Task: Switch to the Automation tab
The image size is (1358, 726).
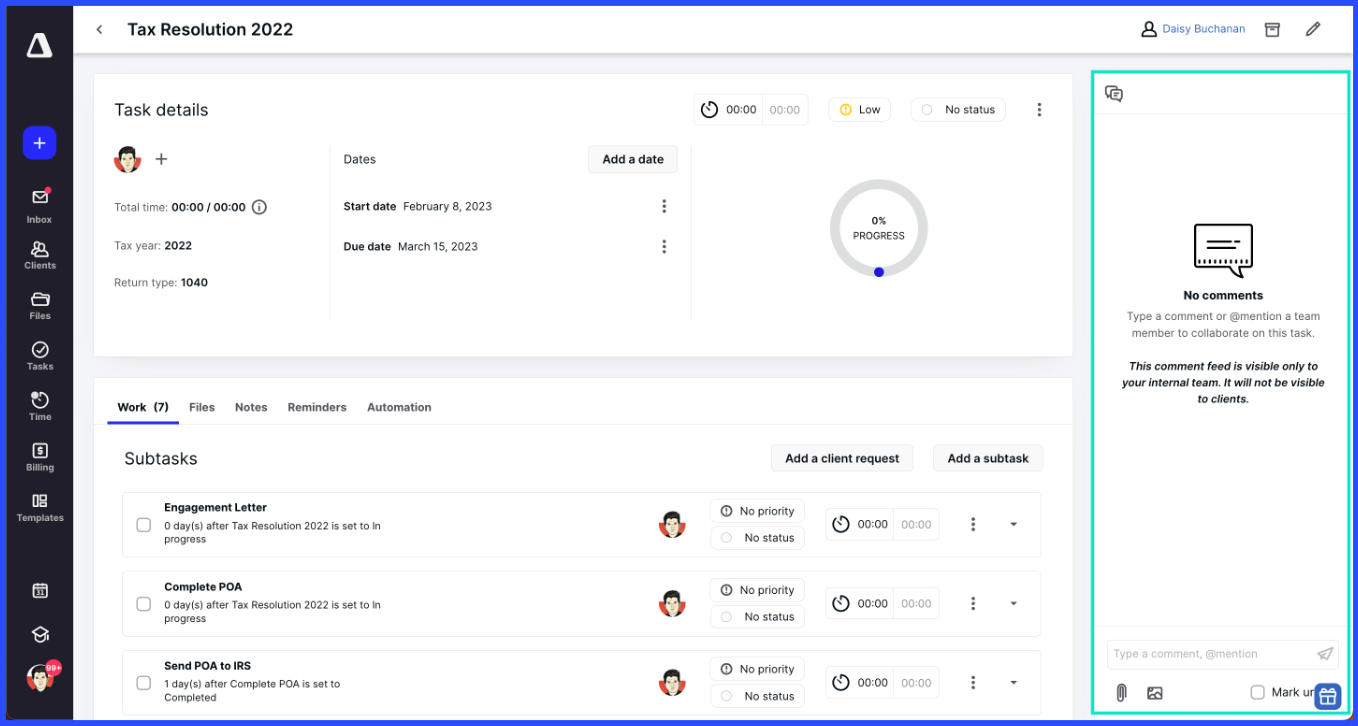Action: tap(399, 407)
